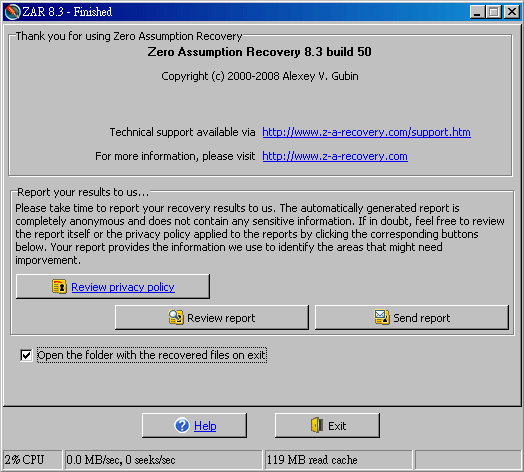The height and width of the screenshot is (472, 524).
Task: Click the Review report button
Action: (212, 317)
